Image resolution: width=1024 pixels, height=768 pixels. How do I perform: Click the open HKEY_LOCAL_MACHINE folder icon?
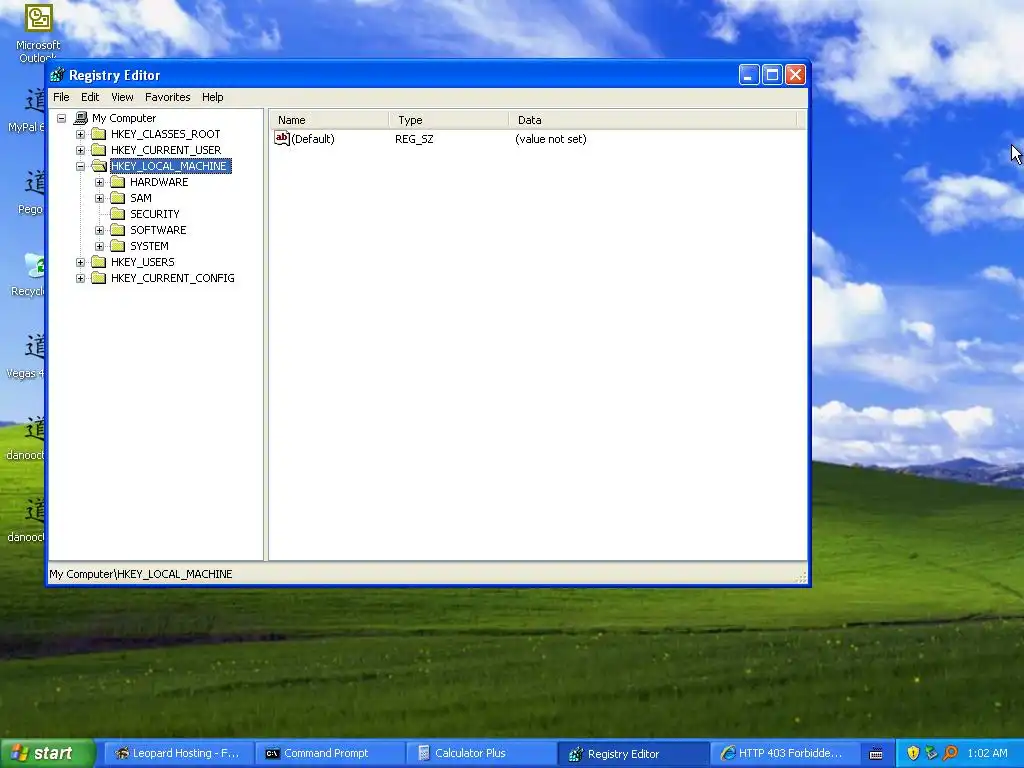click(x=99, y=166)
